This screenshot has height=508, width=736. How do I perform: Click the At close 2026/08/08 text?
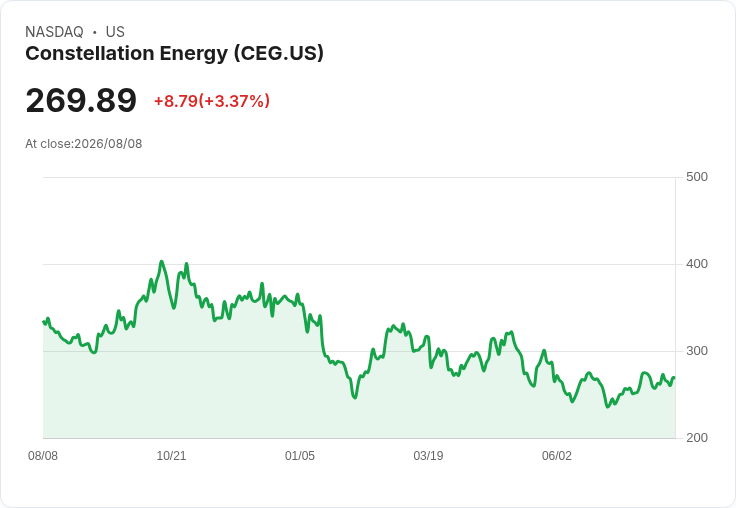pyautogui.click(x=84, y=144)
